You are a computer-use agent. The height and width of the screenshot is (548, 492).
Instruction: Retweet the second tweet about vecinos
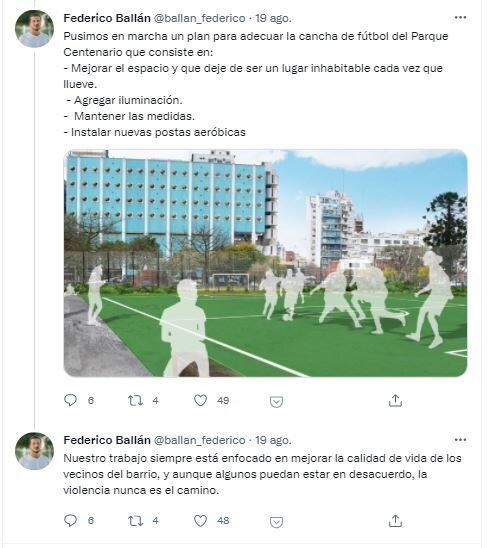[135, 521]
